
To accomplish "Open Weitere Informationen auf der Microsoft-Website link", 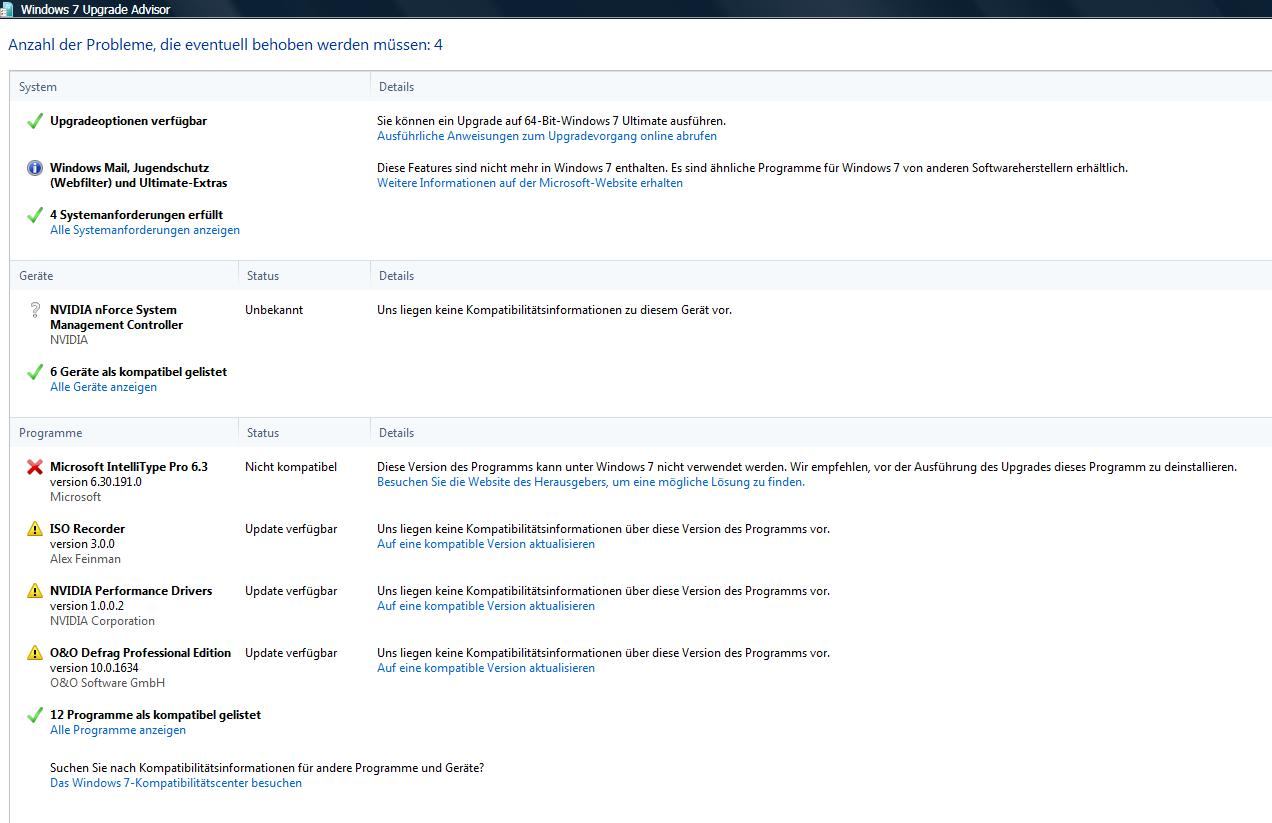I will (529, 183).
